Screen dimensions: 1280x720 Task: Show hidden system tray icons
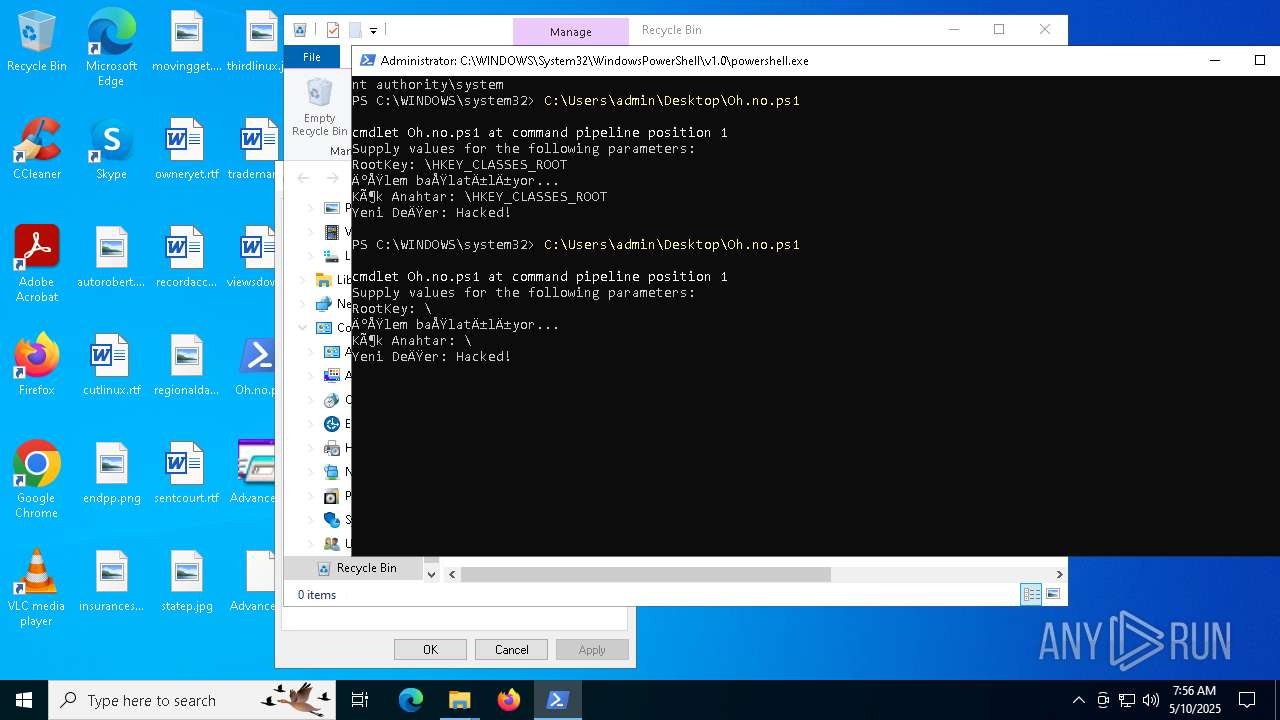[x=1078, y=700]
